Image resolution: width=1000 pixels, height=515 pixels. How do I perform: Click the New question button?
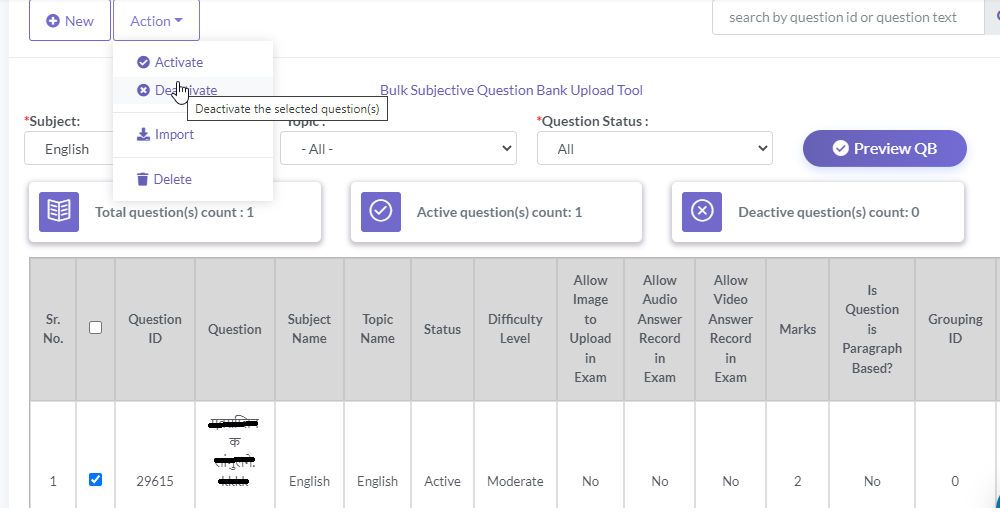click(70, 20)
